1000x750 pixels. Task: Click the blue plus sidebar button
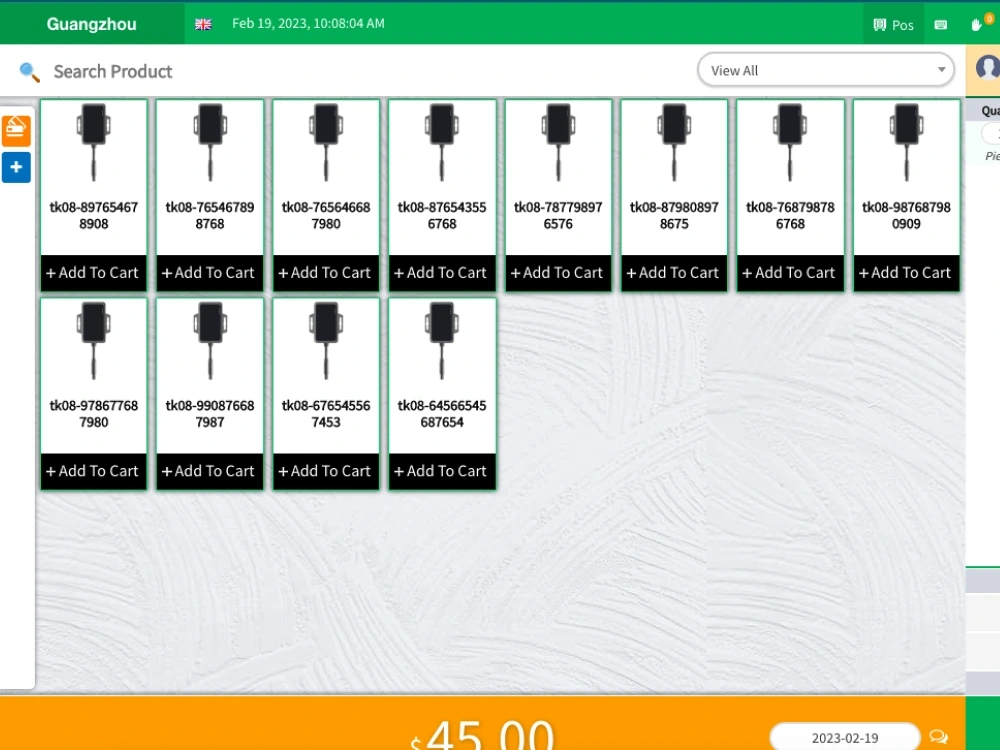16,167
